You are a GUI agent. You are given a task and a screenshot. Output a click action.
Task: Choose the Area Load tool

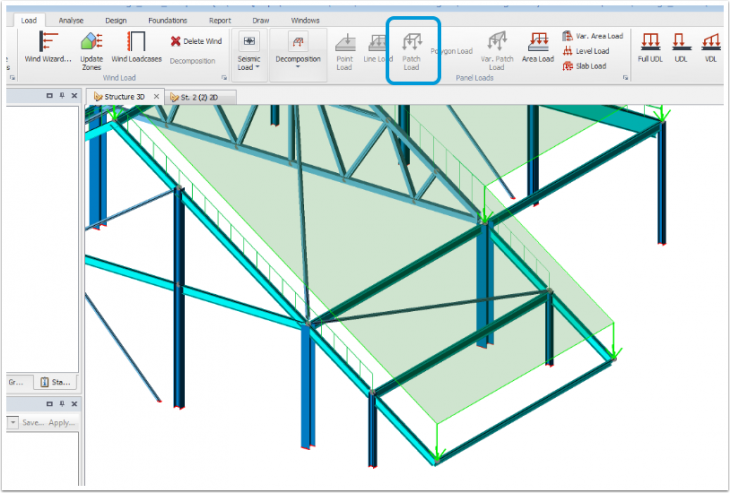538,47
